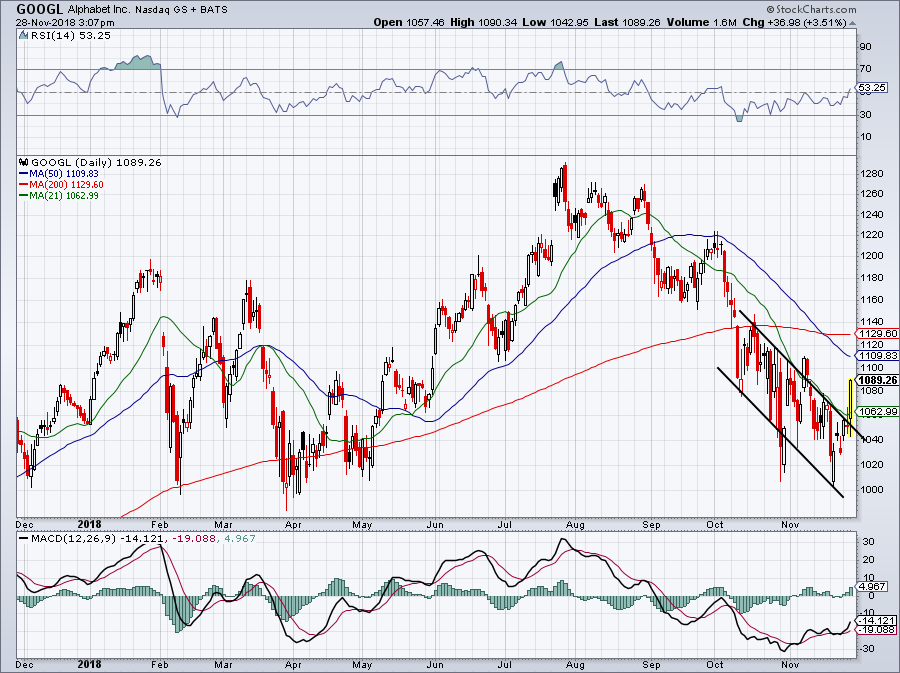Click the RSI legend icon
The width and height of the screenshot is (900, 673).
(x=23, y=36)
